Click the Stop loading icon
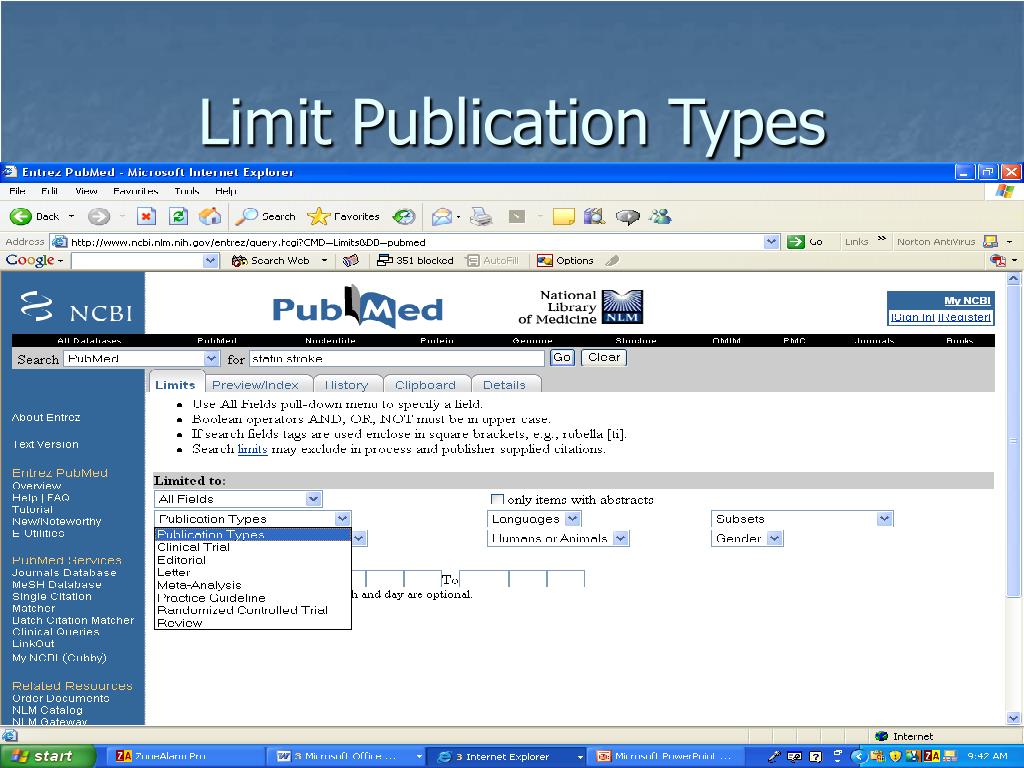The height and width of the screenshot is (768, 1024). click(146, 216)
